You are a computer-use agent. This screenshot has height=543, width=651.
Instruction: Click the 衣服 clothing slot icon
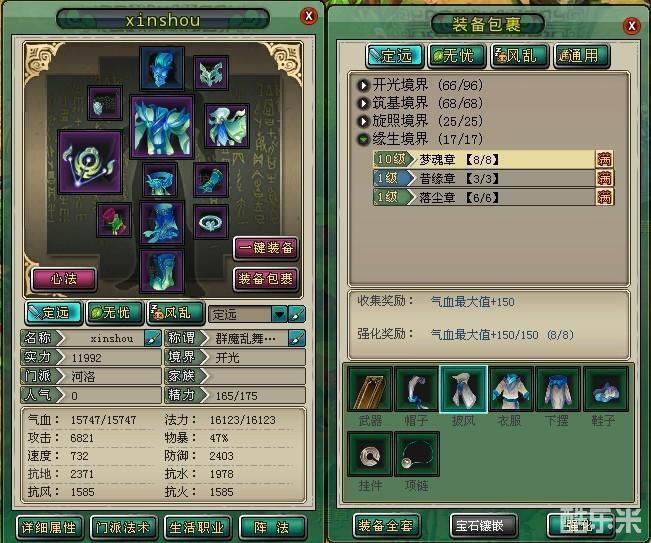point(510,389)
